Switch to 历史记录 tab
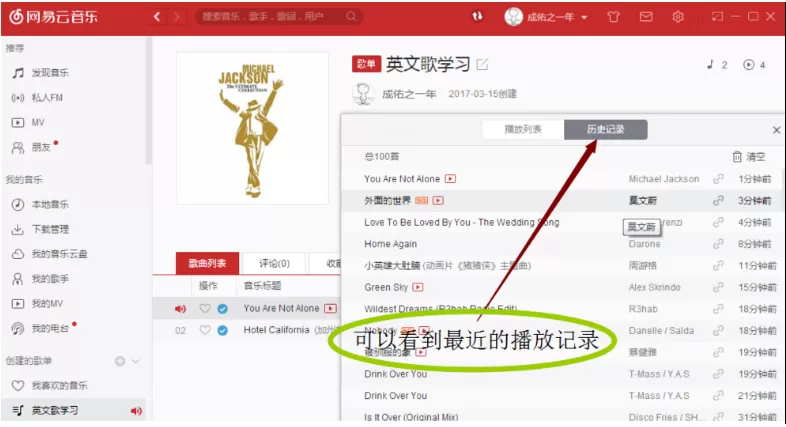786x427 pixels. pos(606,129)
